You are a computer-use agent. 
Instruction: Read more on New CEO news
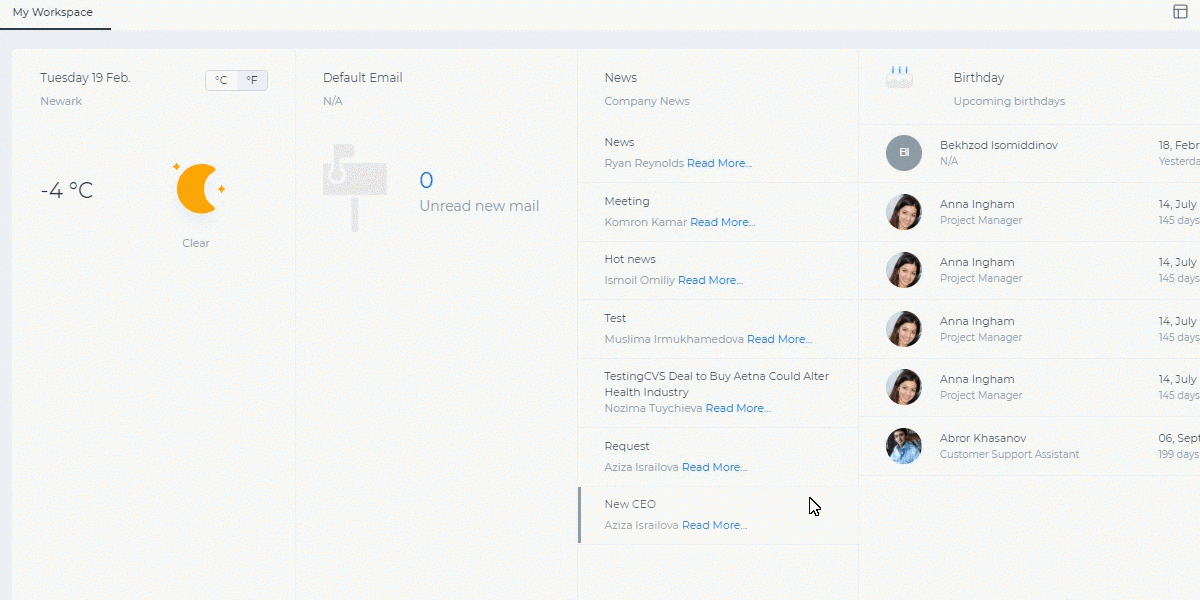click(x=714, y=525)
